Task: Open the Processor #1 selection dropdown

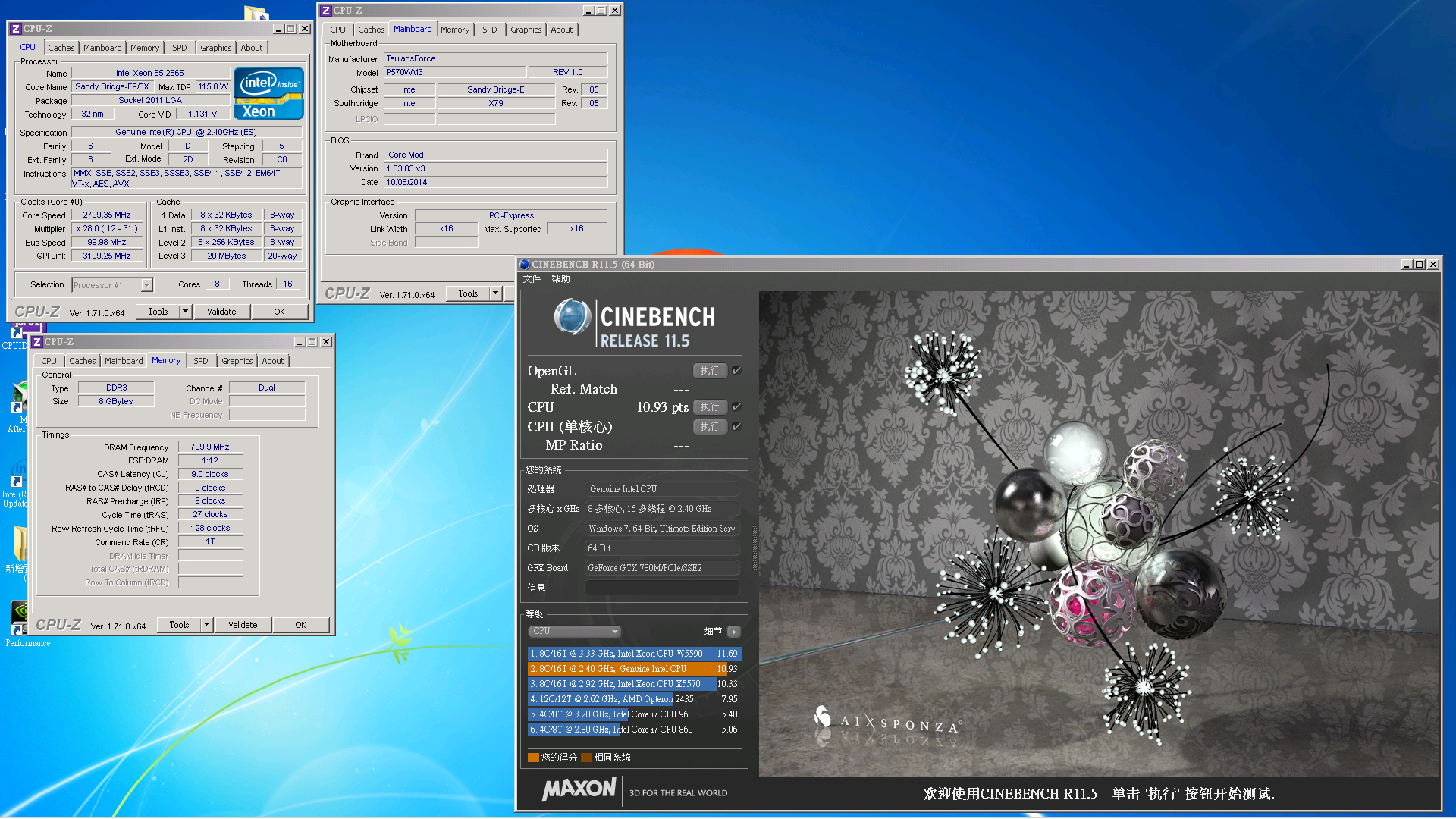Action: pyautogui.click(x=147, y=285)
